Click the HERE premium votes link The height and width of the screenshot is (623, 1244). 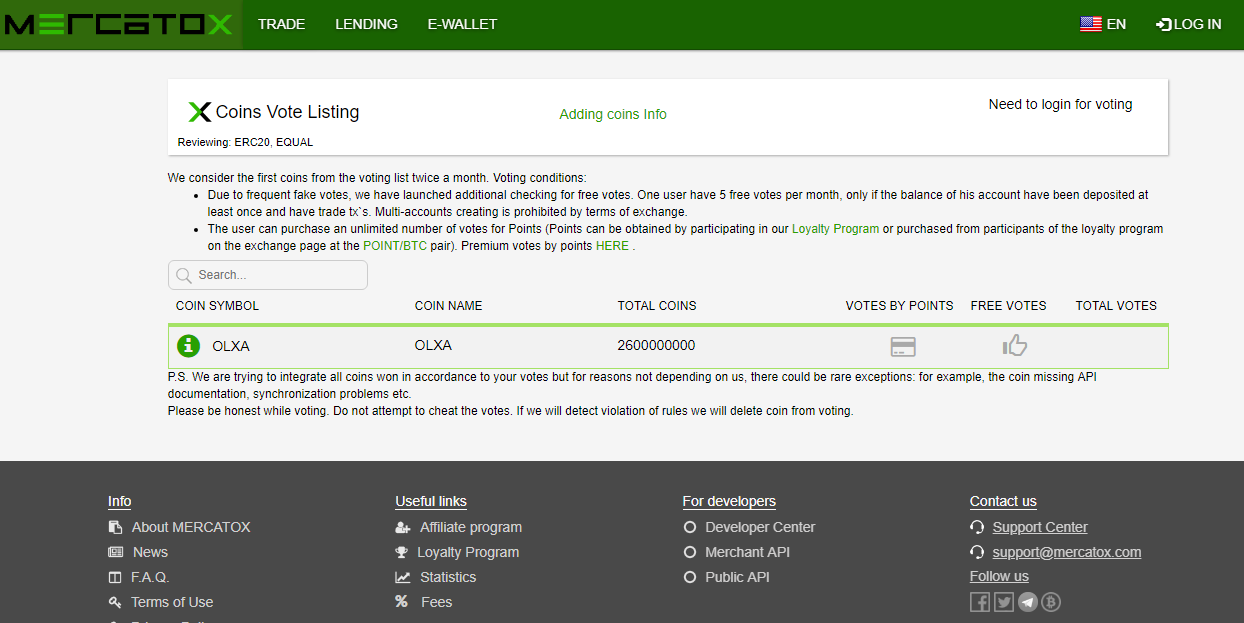[612, 246]
